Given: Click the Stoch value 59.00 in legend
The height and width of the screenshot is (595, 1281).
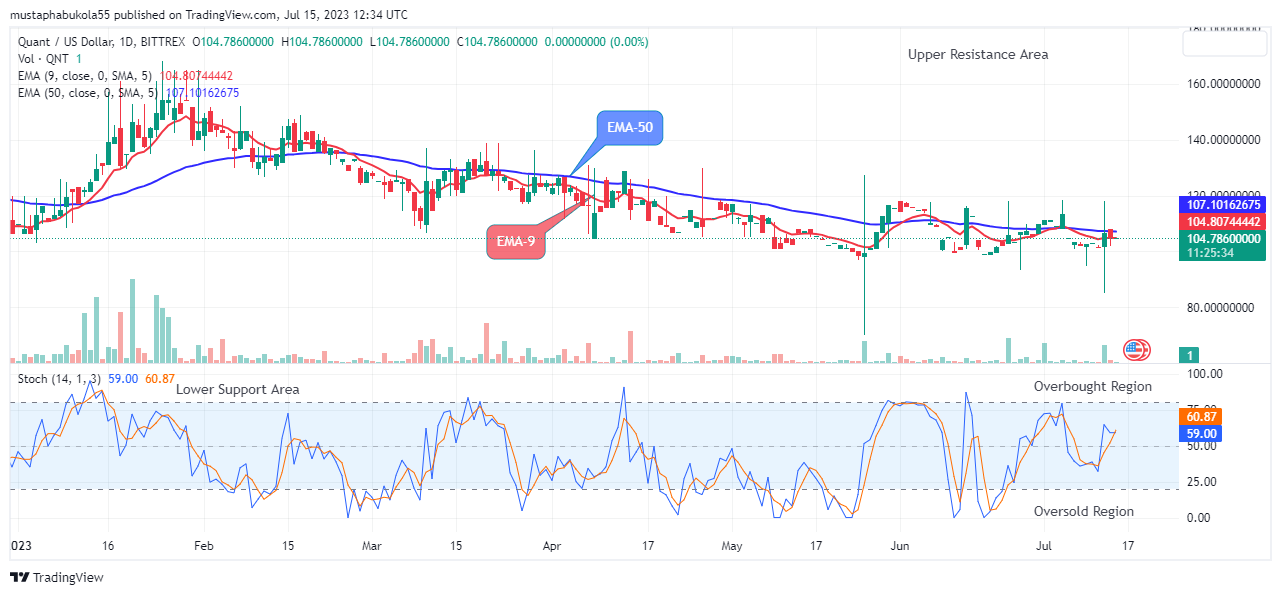Looking at the screenshot, I should (x=123, y=378).
